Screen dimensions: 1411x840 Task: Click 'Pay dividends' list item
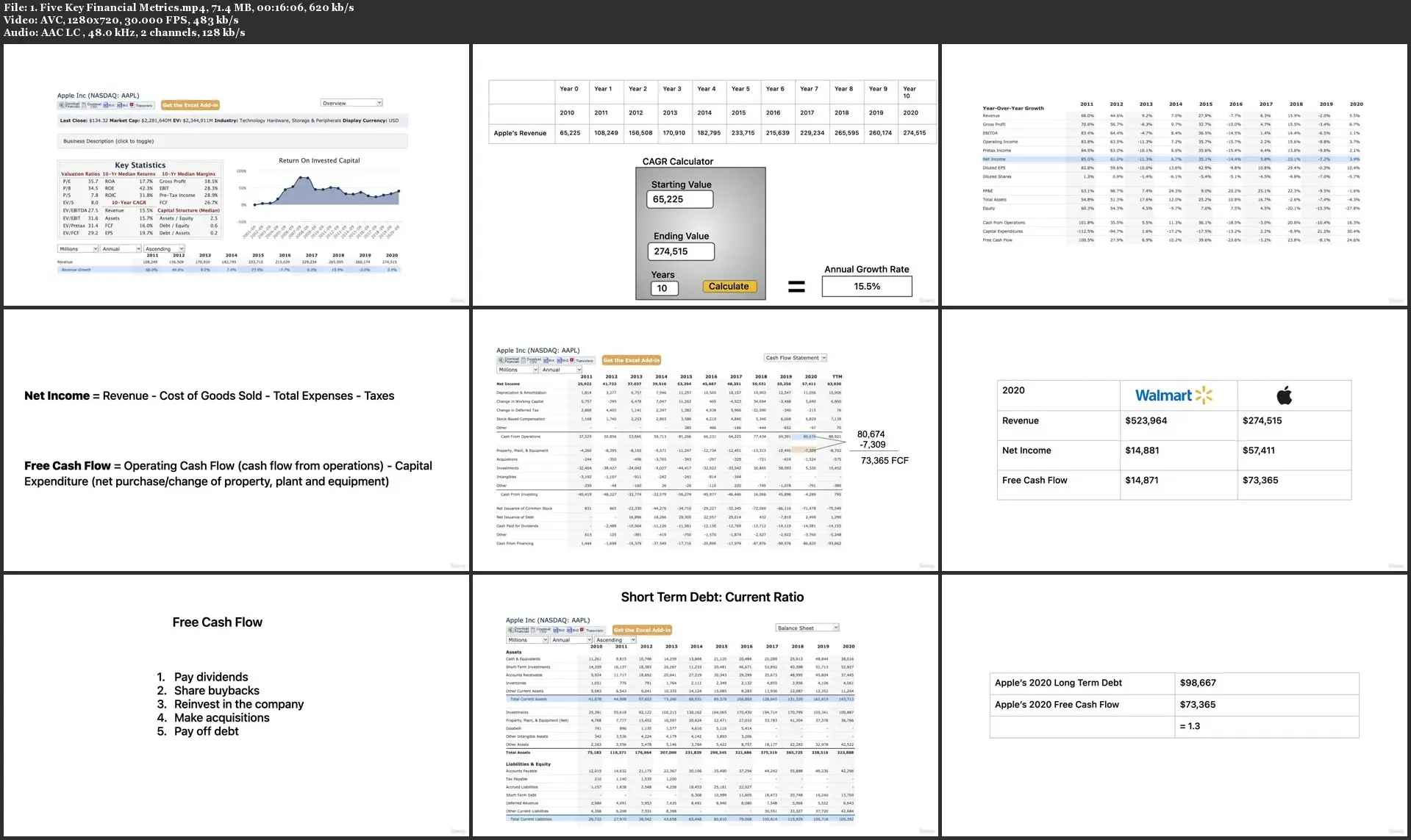pos(211,677)
